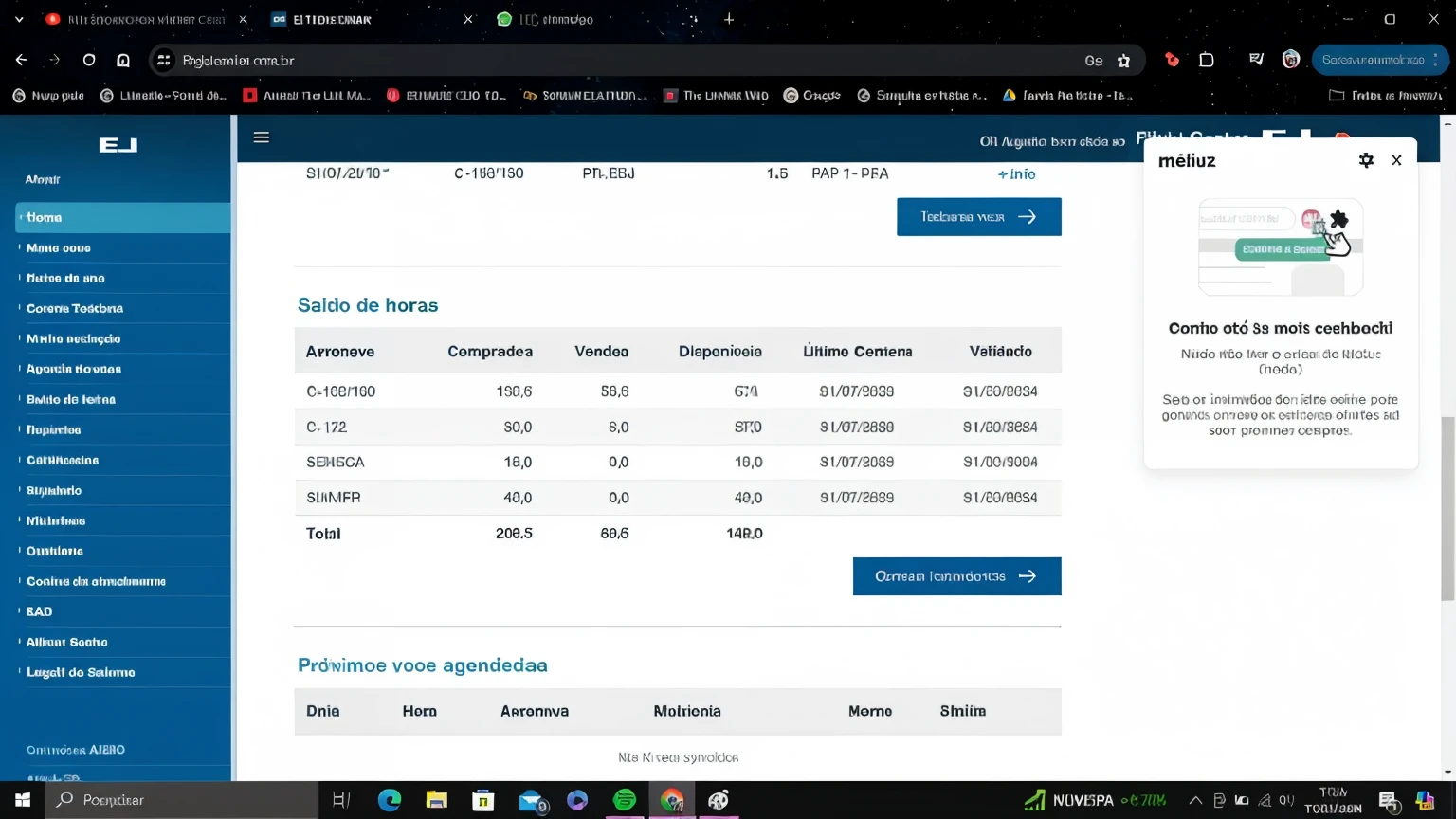This screenshot has width=1456, height=819.
Task: Click SEHBCA aircraft cell
Action: point(336,463)
